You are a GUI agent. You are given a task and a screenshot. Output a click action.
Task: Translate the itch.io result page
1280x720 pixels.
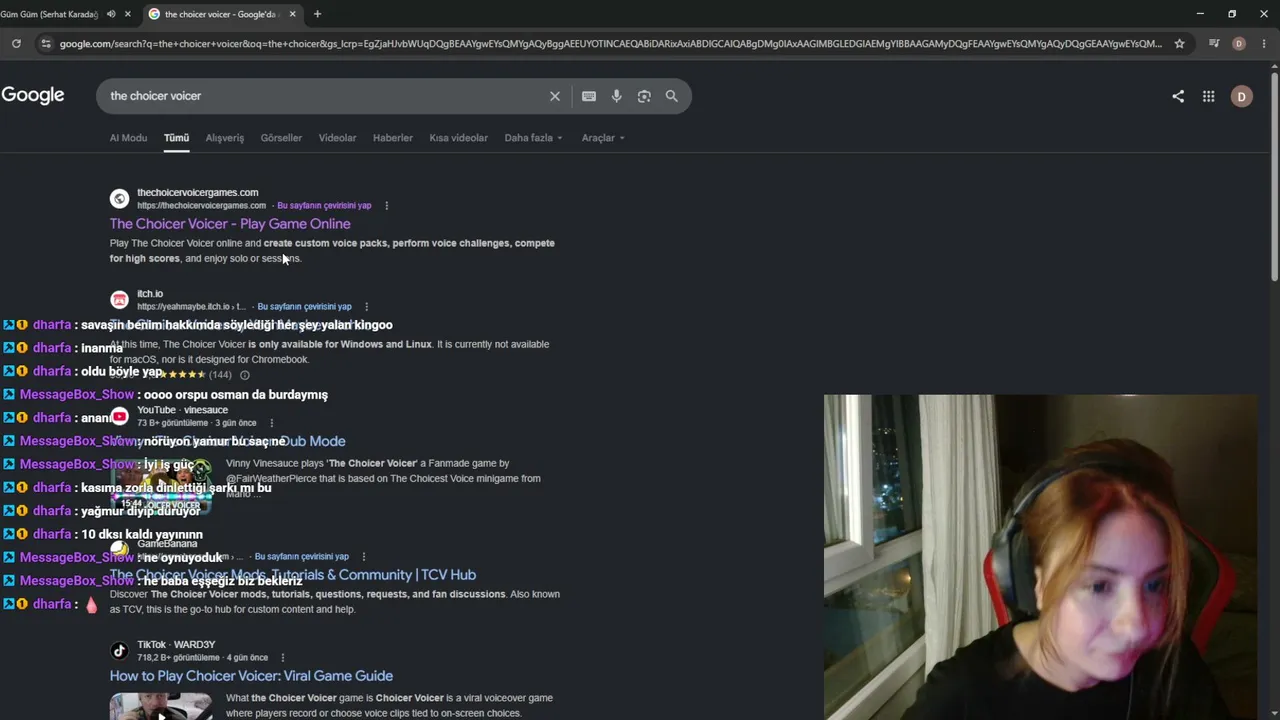(304, 307)
